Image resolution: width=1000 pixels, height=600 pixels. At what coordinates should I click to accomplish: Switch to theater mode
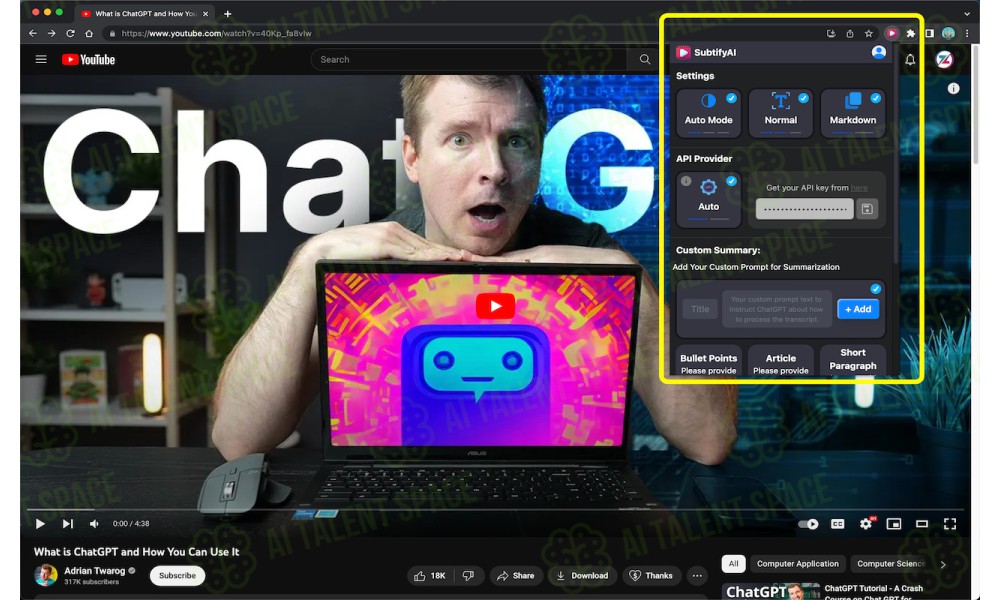(922, 523)
